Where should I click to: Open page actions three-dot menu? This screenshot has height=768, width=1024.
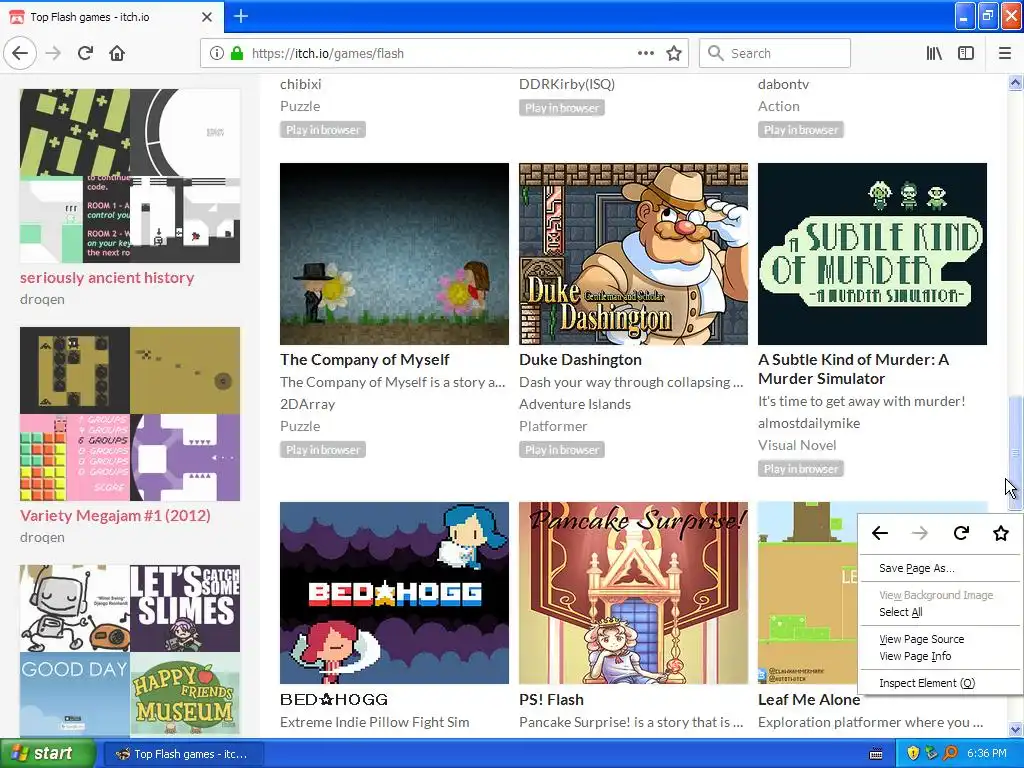click(x=646, y=53)
